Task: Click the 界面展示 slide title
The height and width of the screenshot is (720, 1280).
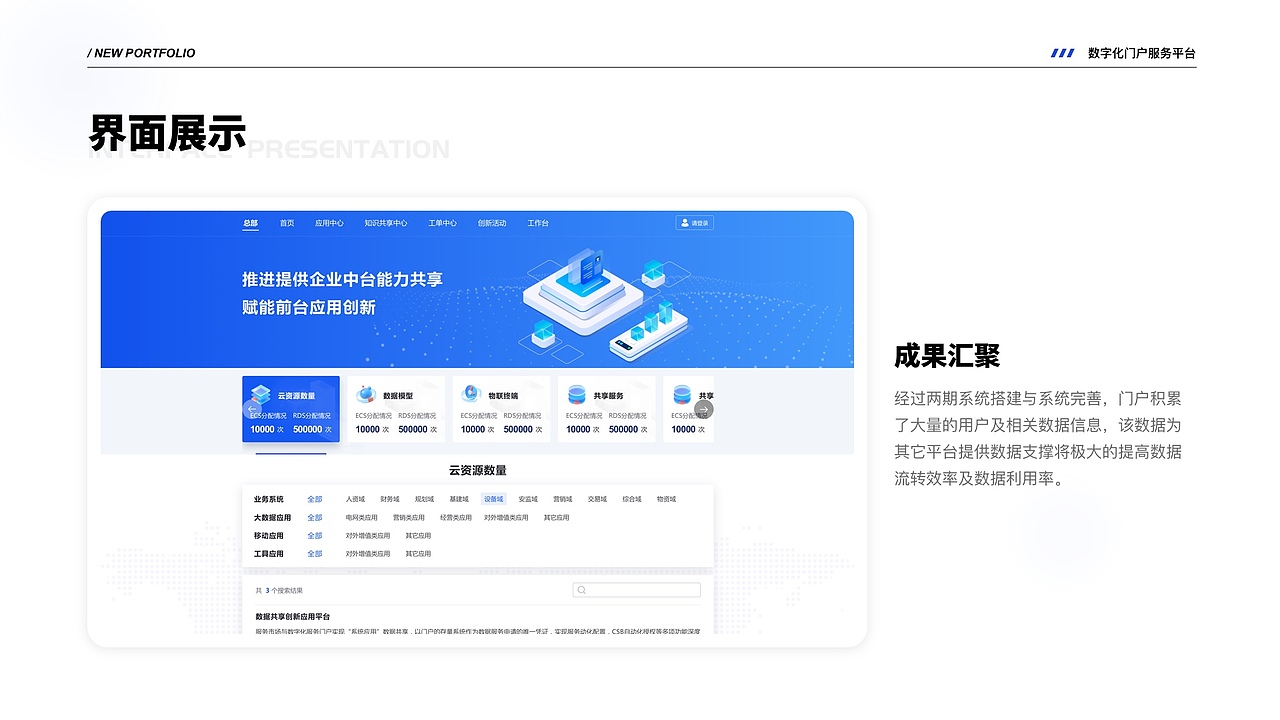Action: coord(167,133)
